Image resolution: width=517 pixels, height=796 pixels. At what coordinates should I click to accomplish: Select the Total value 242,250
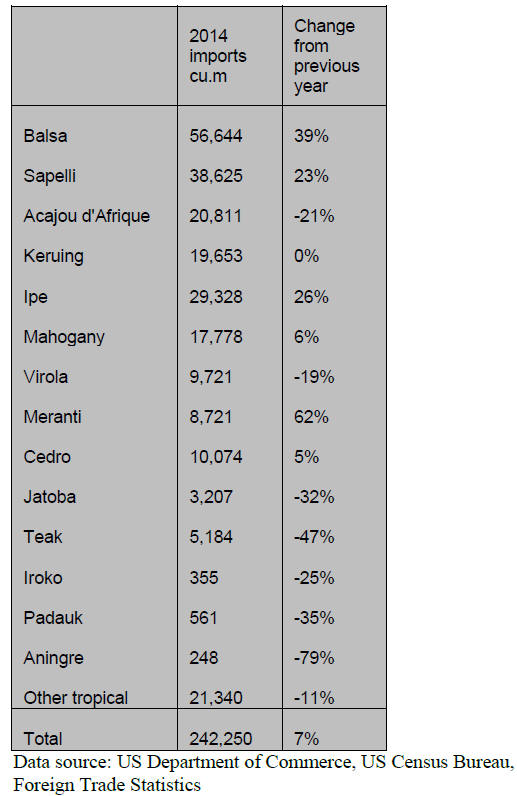[220, 739]
